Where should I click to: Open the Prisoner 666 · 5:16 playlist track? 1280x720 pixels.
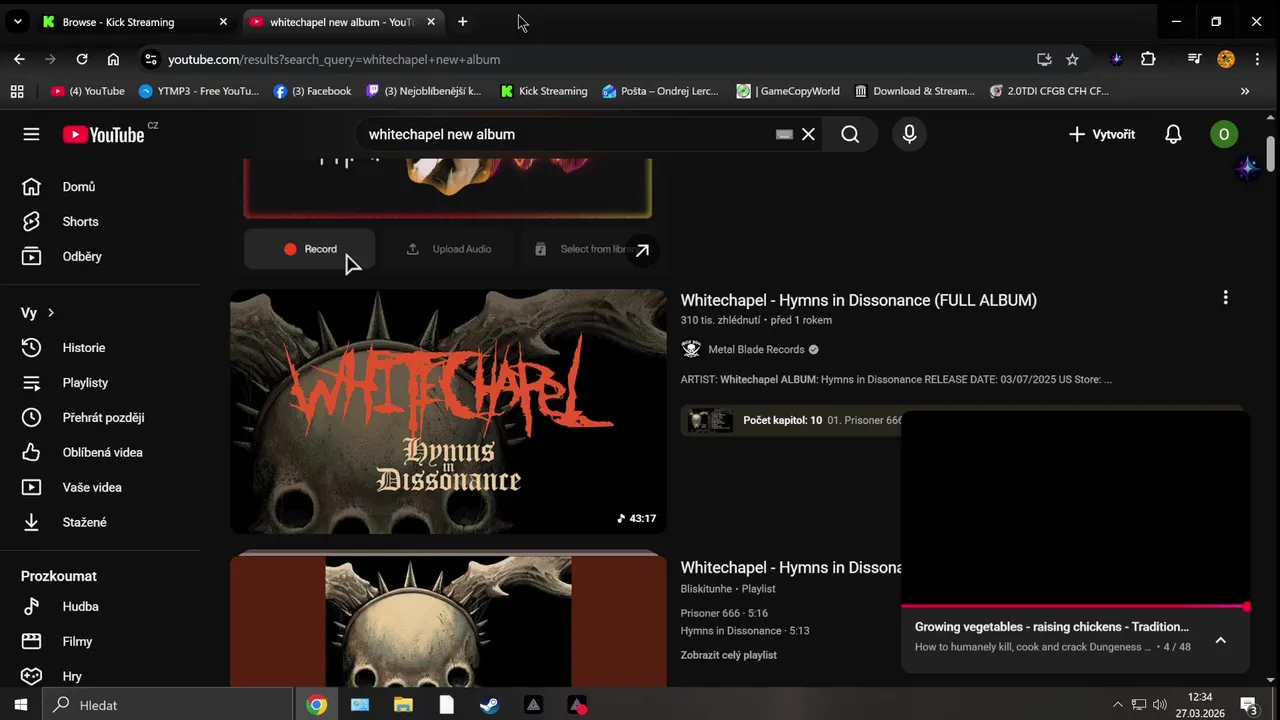[724, 614]
